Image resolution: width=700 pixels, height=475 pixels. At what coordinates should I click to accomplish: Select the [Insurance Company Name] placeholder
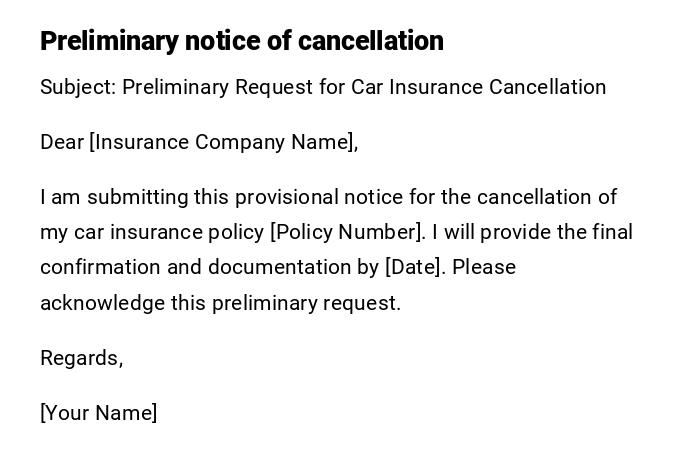tap(224, 142)
